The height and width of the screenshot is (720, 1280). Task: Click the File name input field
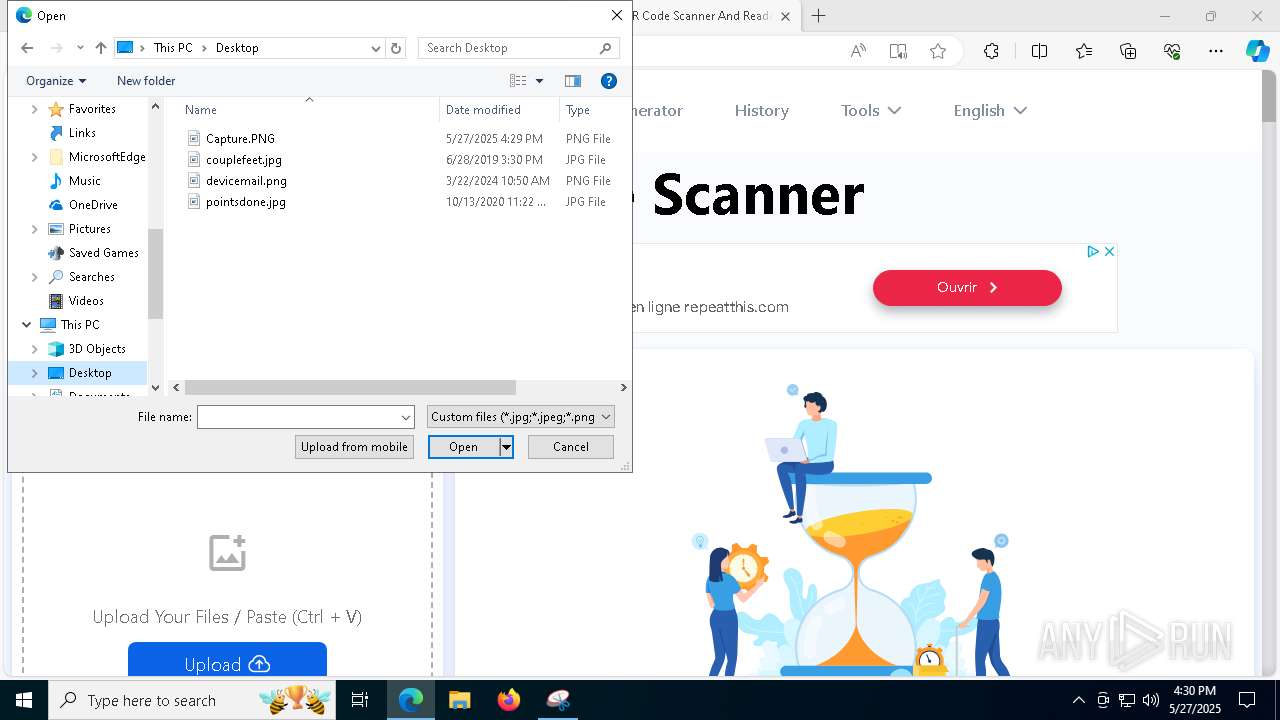tap(298, 417)
